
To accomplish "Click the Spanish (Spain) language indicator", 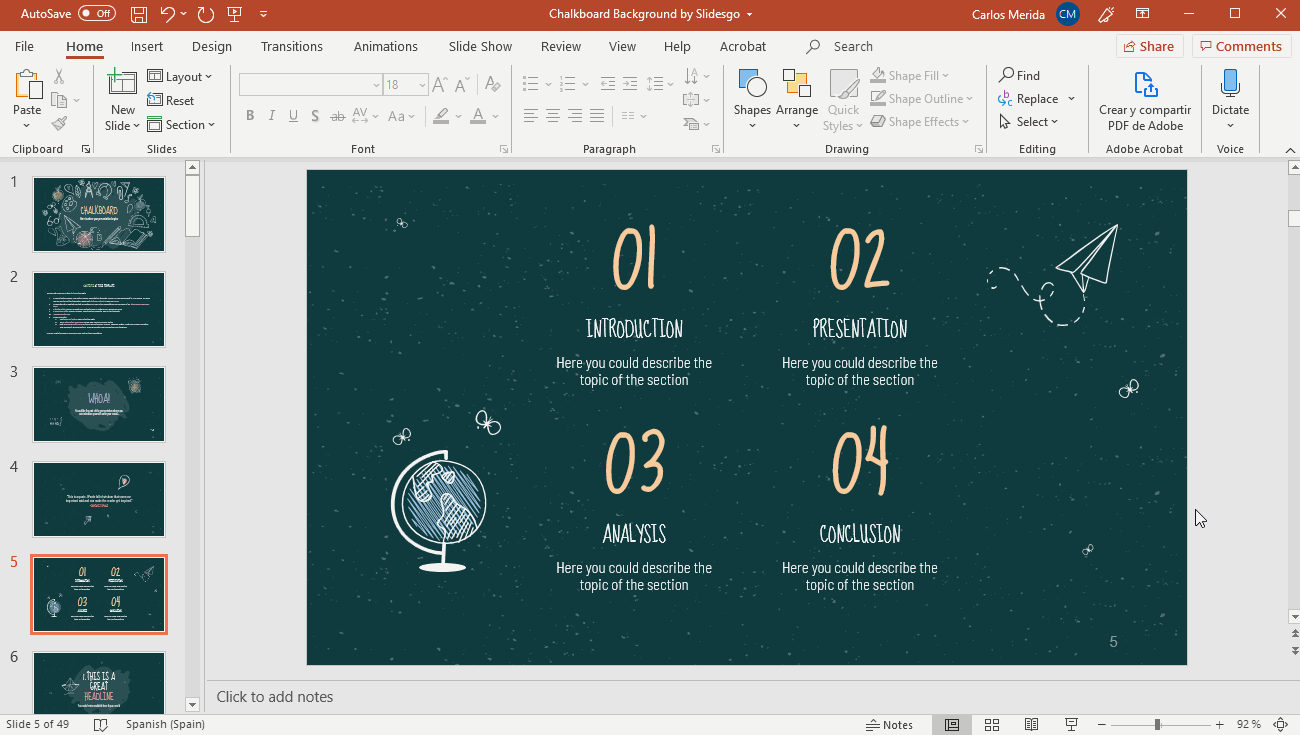I will (165, 724).
